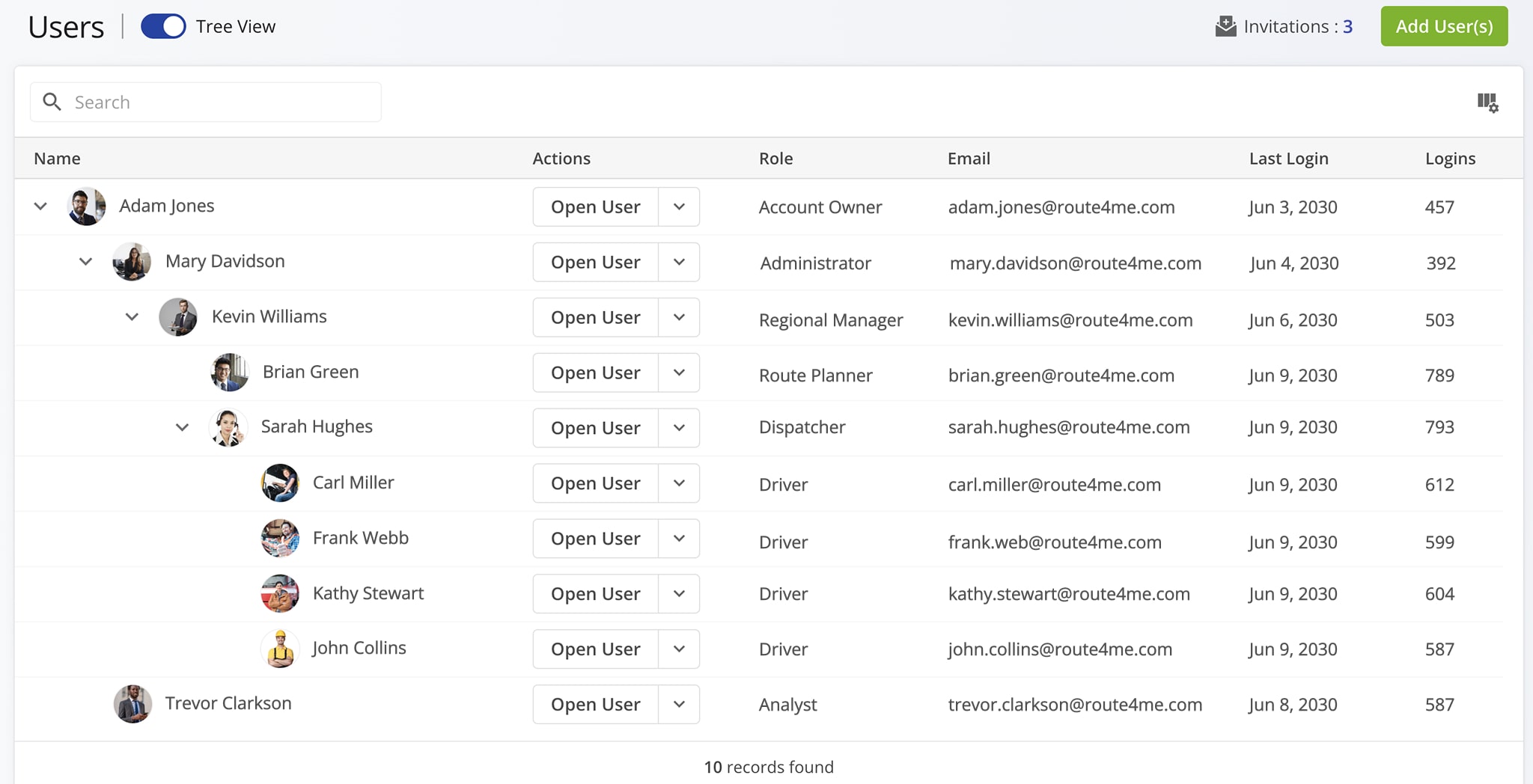
Task: Click the Analyst role cell
Action: (788, 705)
